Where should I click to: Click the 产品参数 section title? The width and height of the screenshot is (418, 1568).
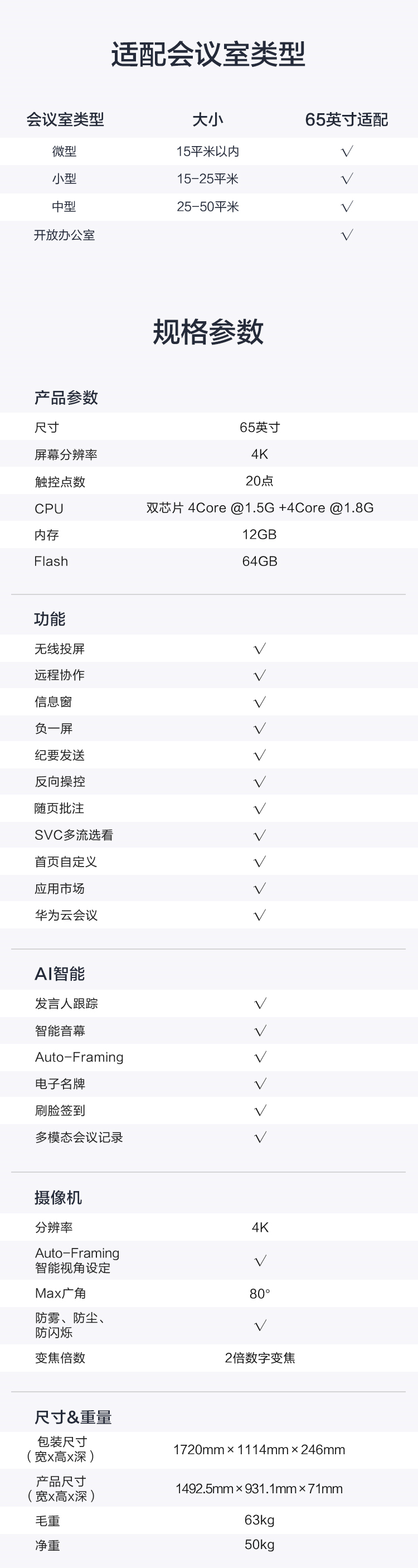point(66,398)
